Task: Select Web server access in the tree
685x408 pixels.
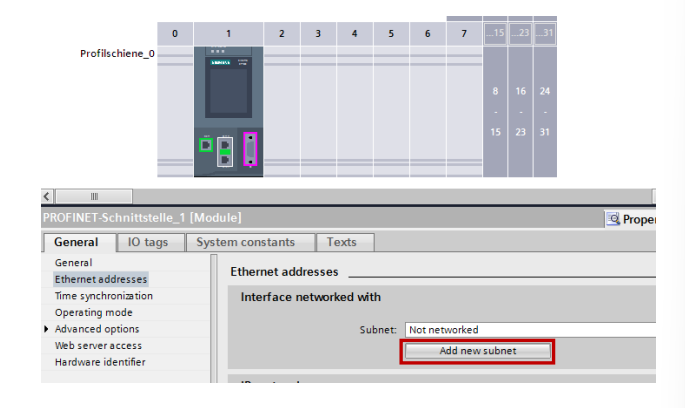Action: tap(100, 345)
